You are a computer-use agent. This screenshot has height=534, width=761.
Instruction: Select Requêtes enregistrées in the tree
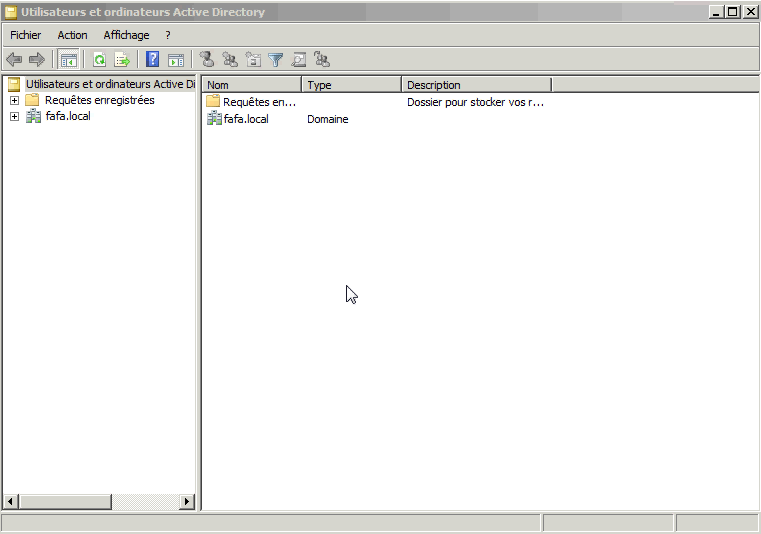(99, 100)
